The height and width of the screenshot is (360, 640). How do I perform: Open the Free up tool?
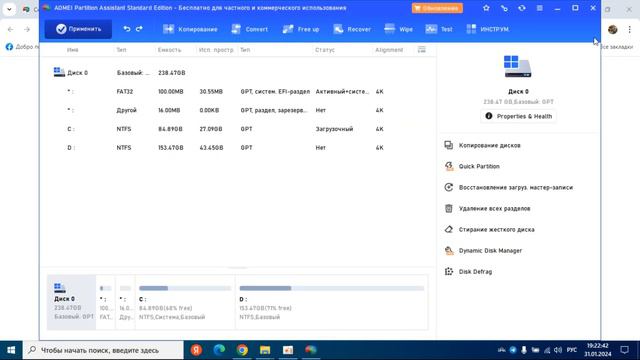(301, 29)
